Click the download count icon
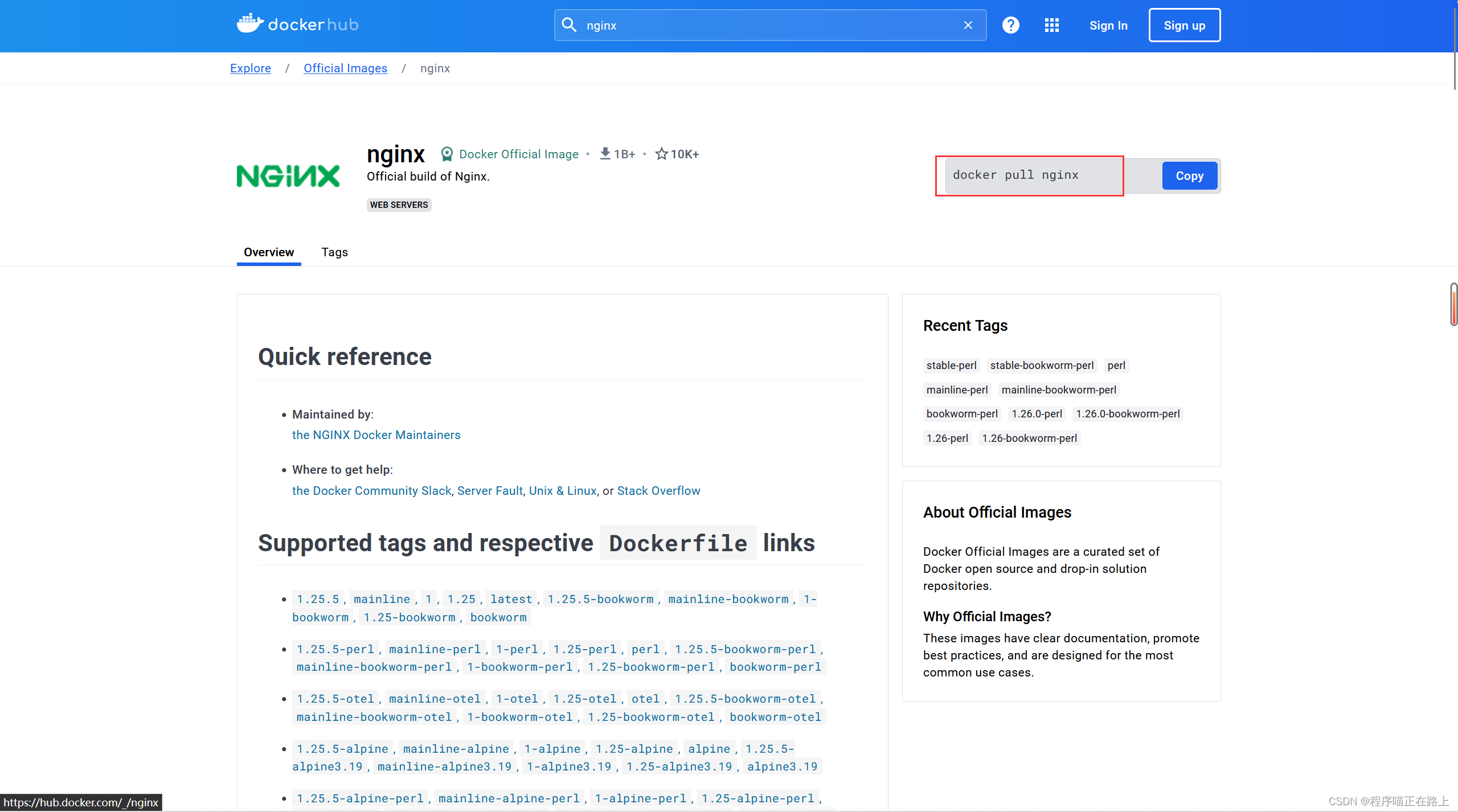Viewport: 1458px width, 812px height. click(x=605, y=154)
